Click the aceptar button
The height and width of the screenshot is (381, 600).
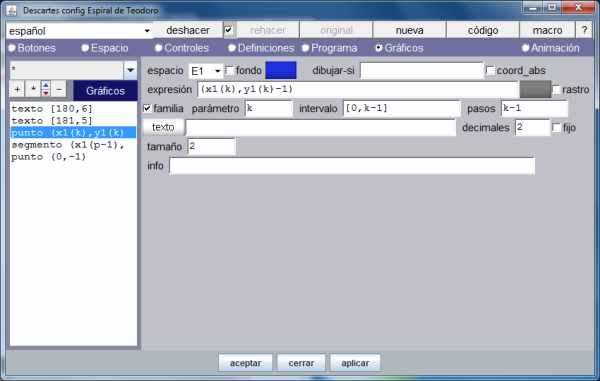coord(245,363)
